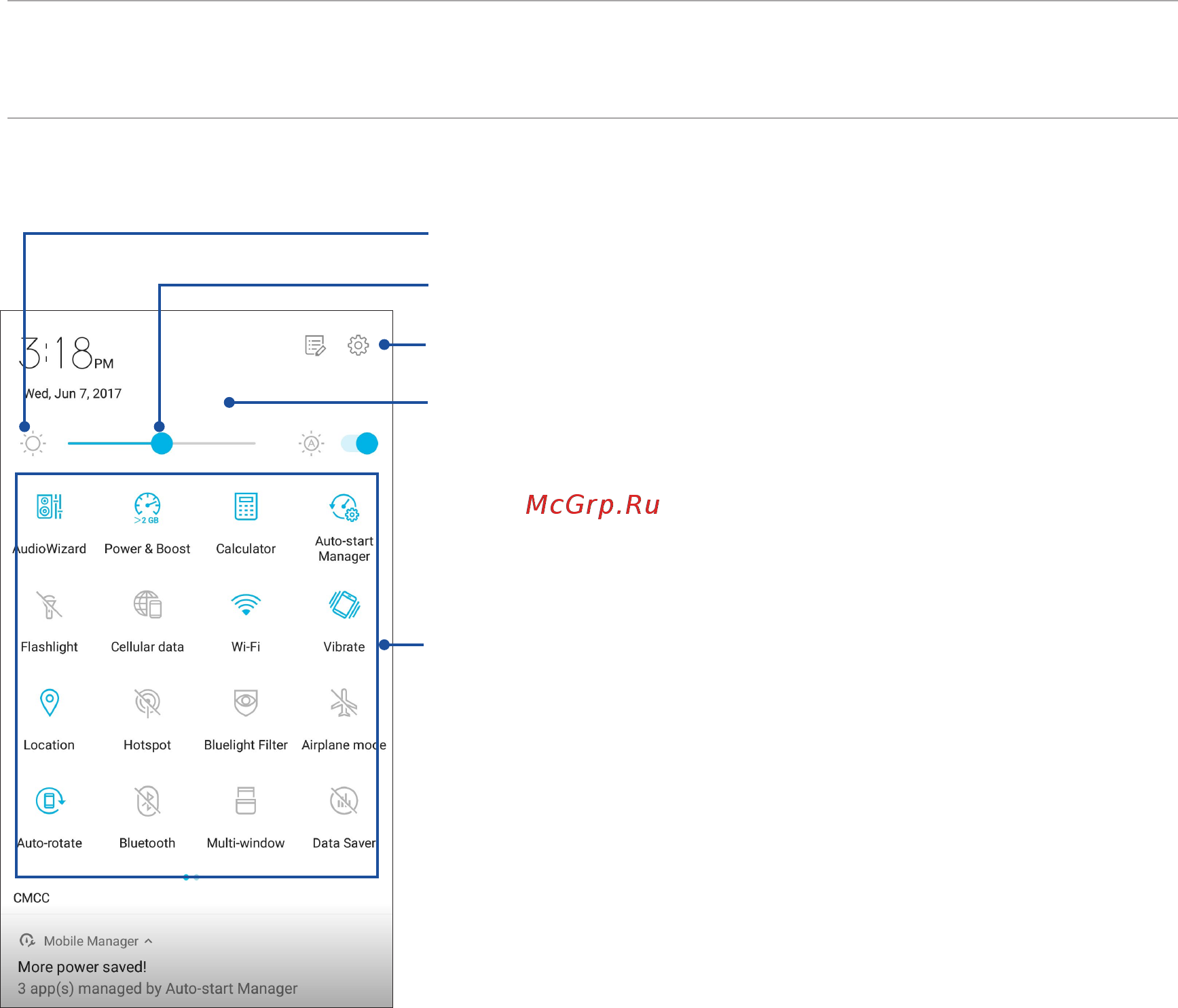The image size is (1178, 1008).
Task: Tap the CMCC carrier label
Action: 31,898
